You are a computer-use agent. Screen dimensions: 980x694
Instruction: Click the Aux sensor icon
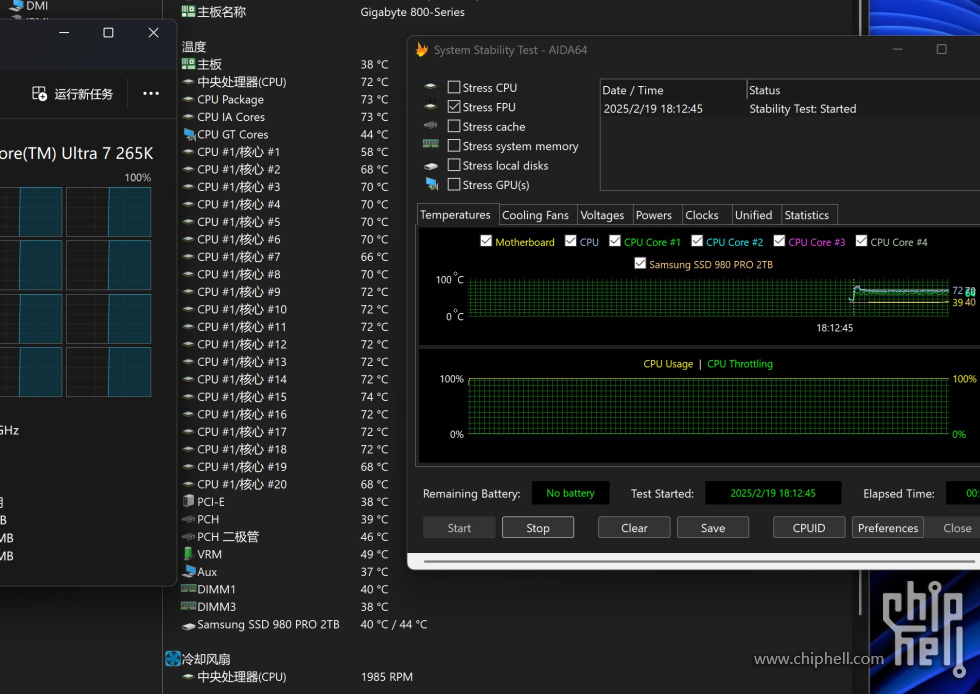[188, 571]
